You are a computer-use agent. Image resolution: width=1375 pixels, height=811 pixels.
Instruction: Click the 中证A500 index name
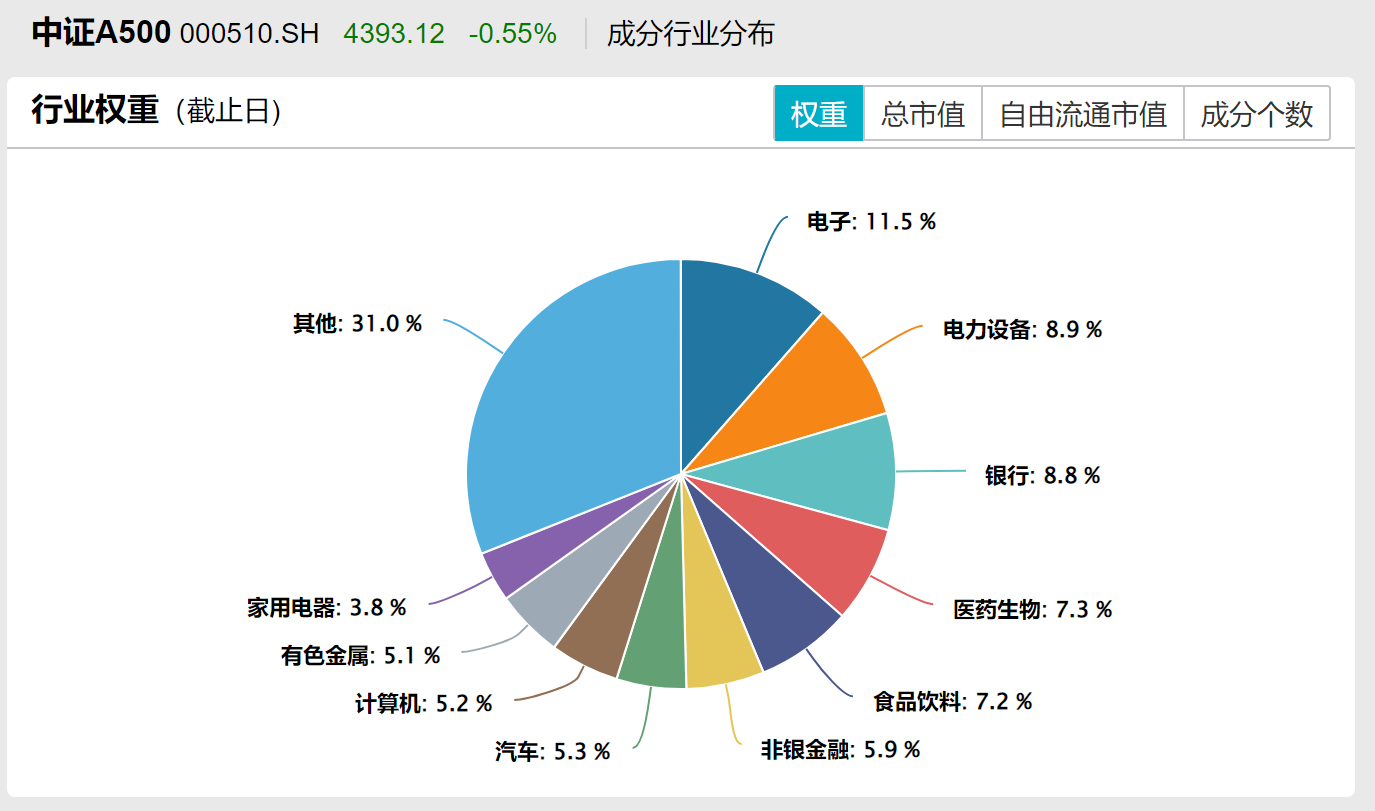100,33
